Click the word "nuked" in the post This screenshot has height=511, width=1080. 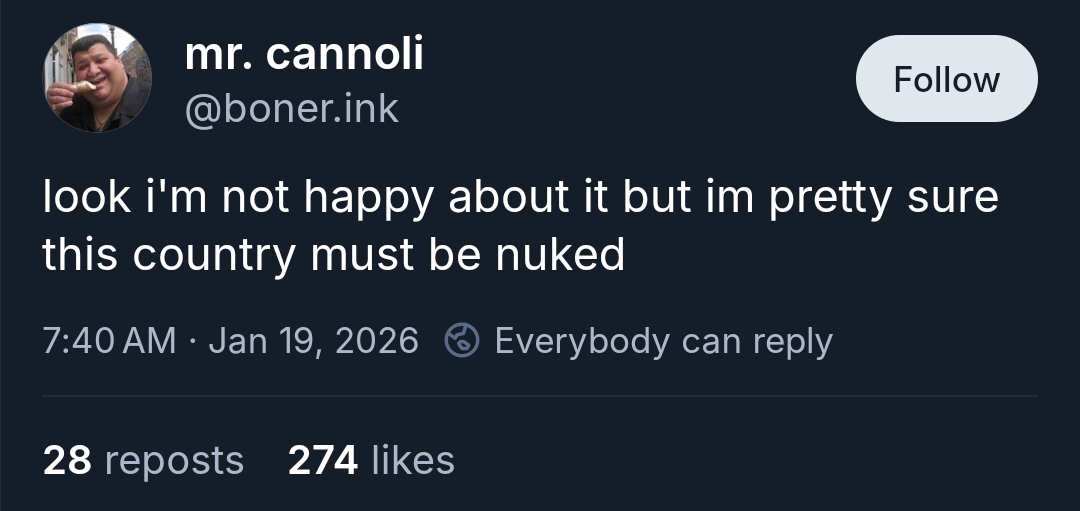pyautogui.click(x=559, y=255)
